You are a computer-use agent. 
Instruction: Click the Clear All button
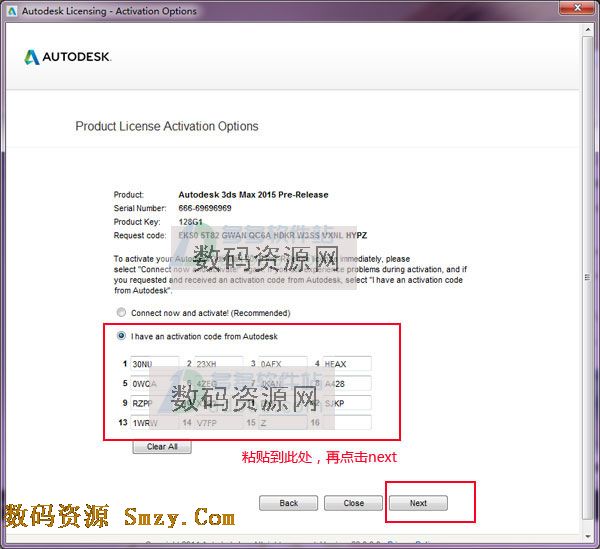point(162,446)
